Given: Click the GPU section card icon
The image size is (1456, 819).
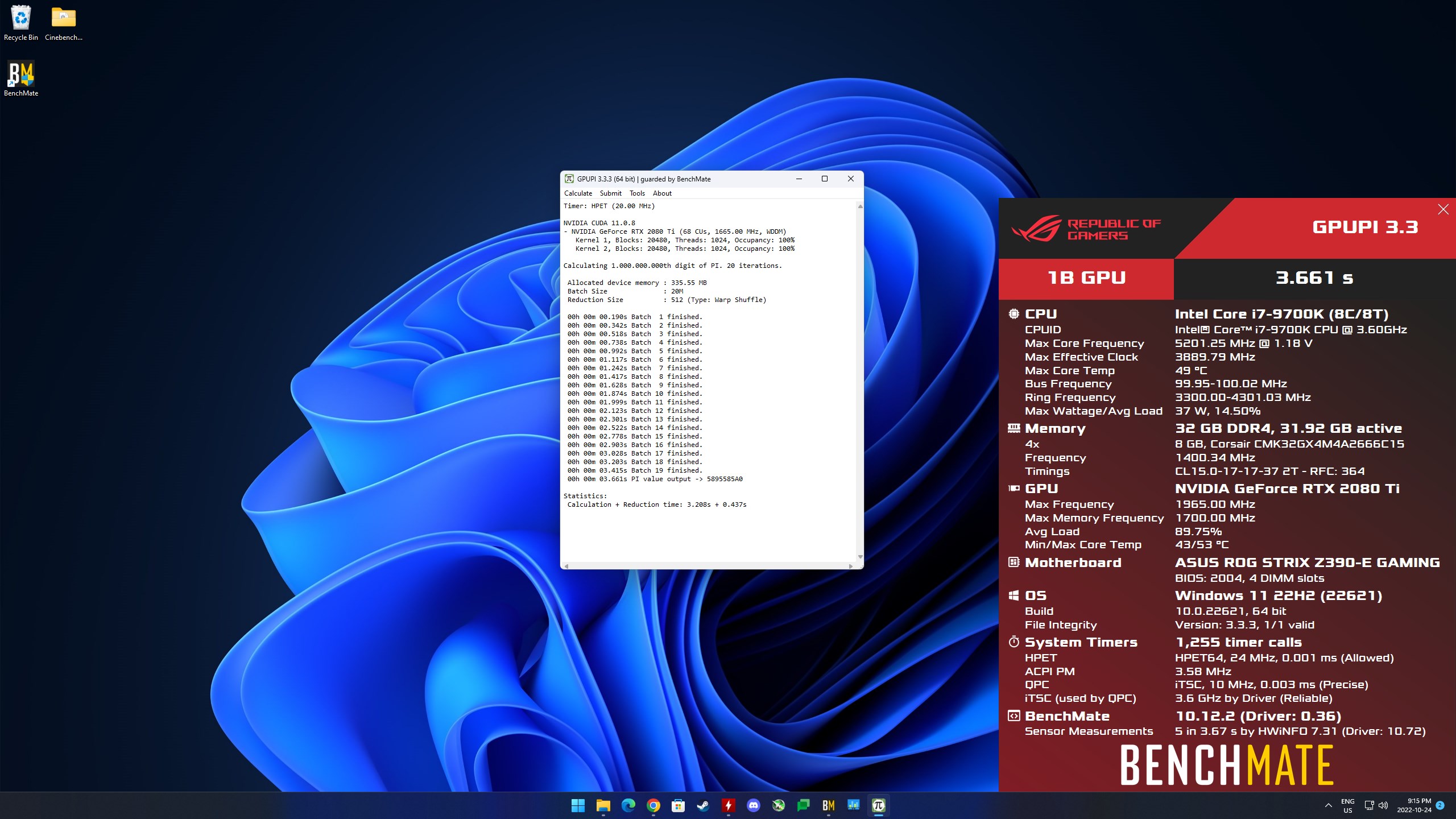Looking at the screenshot, I should tap(1014, 488).
